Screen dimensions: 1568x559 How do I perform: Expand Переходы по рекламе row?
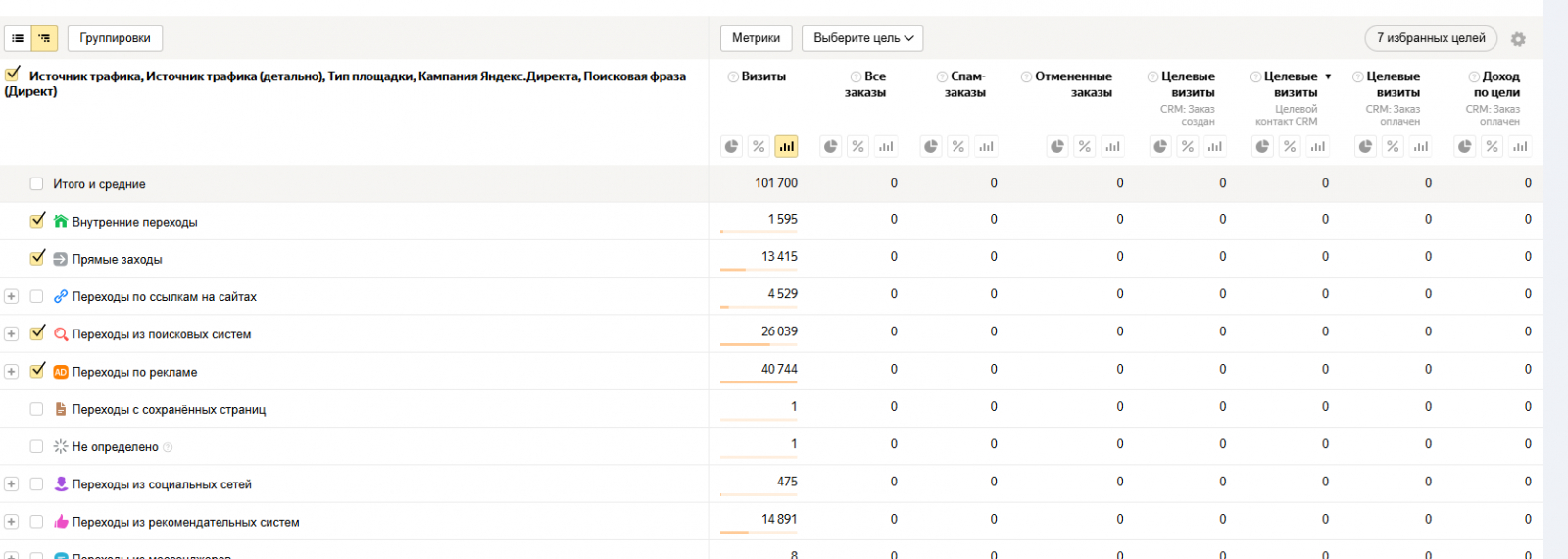[11, 372]
